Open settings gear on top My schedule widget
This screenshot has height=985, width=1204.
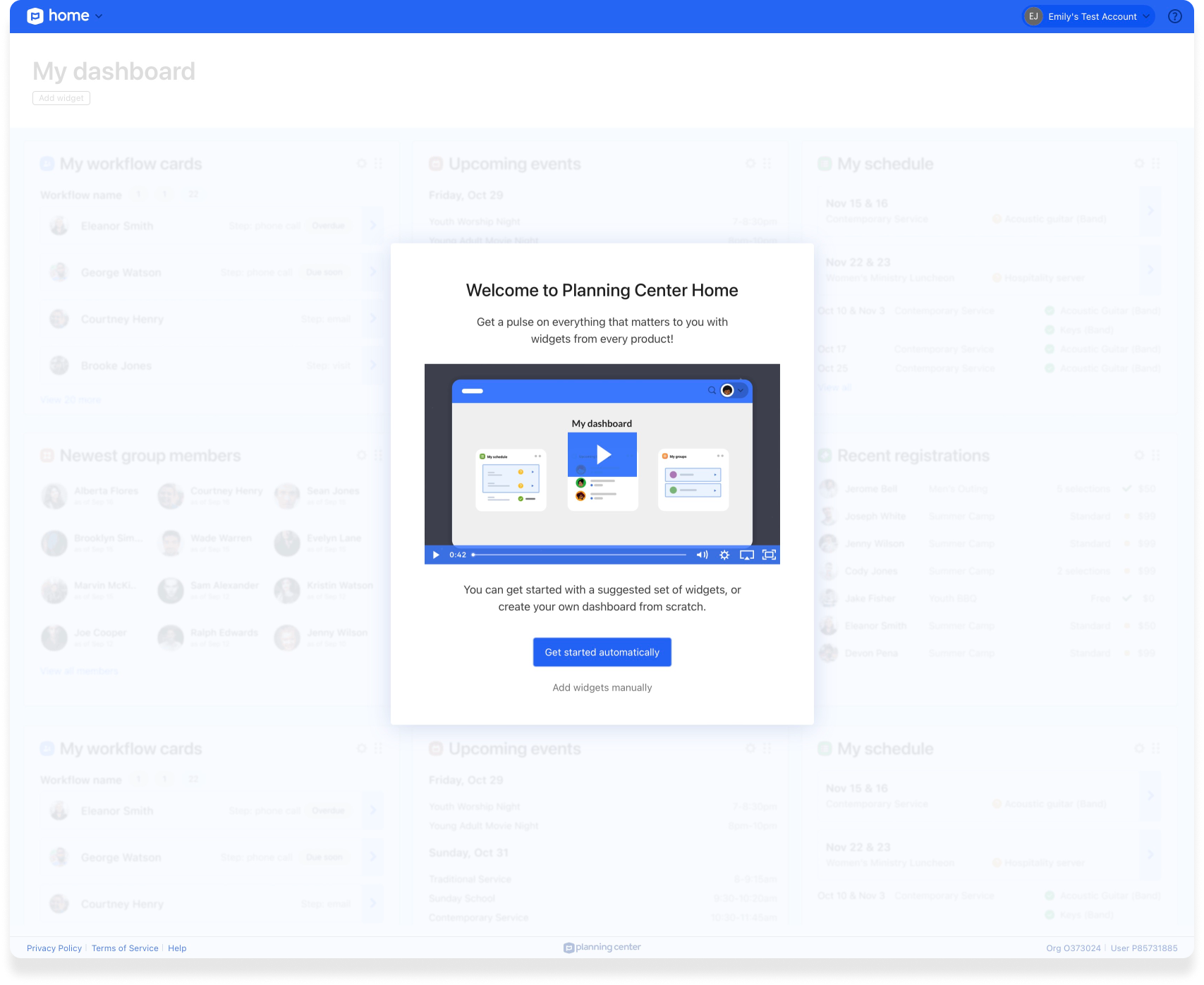pyautogui.click(x=1139, y=164)
